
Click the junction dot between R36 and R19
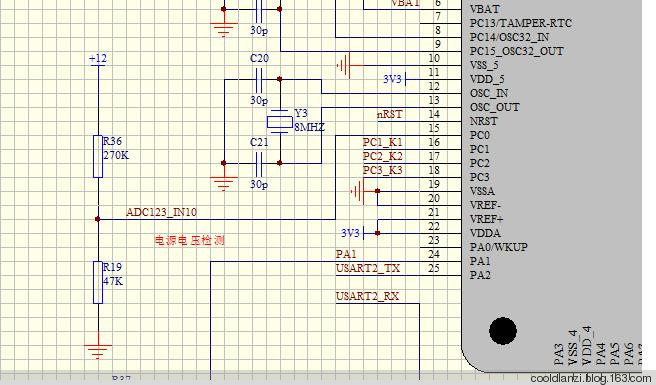click(x=98, y=219)
